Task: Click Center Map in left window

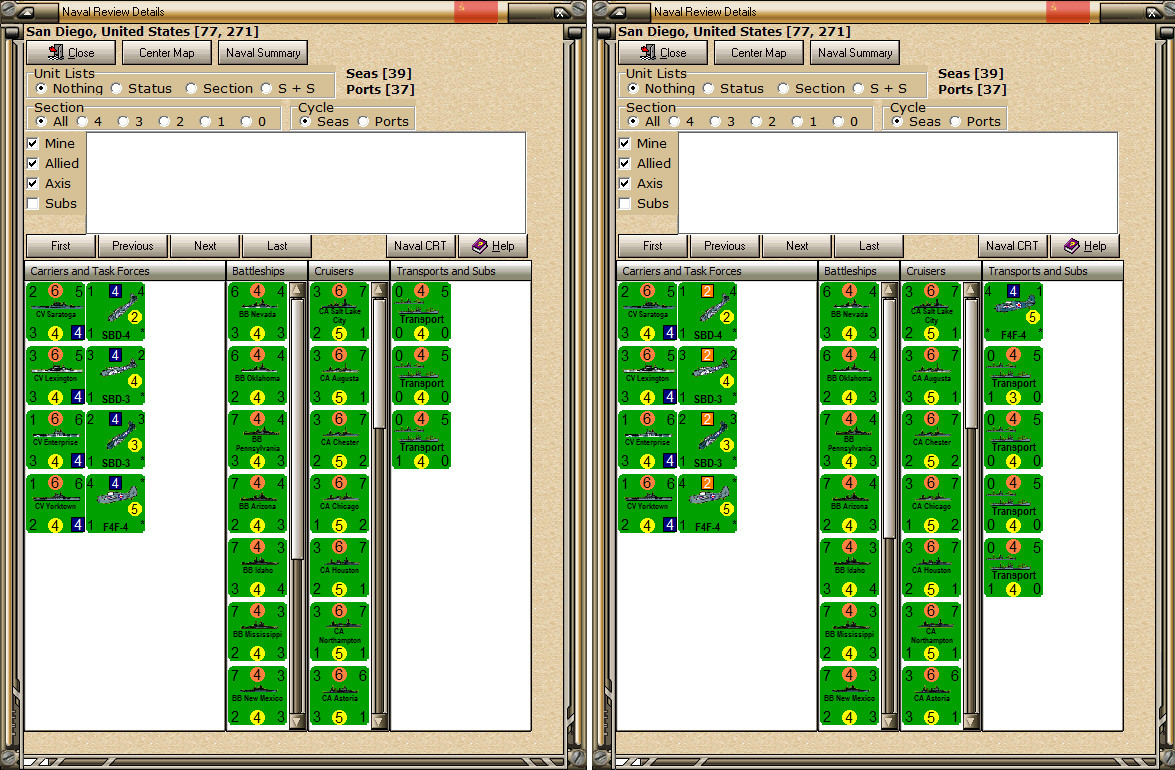Action: pos(166,52)
